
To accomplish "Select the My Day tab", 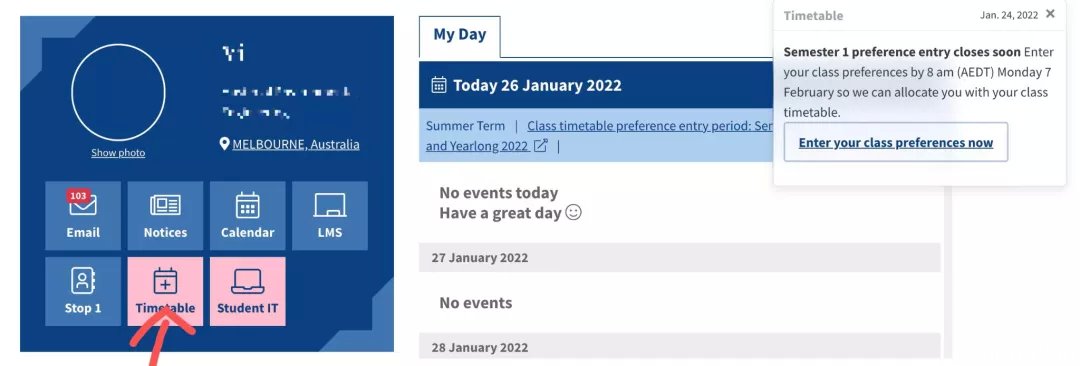I will pos(459,35).
